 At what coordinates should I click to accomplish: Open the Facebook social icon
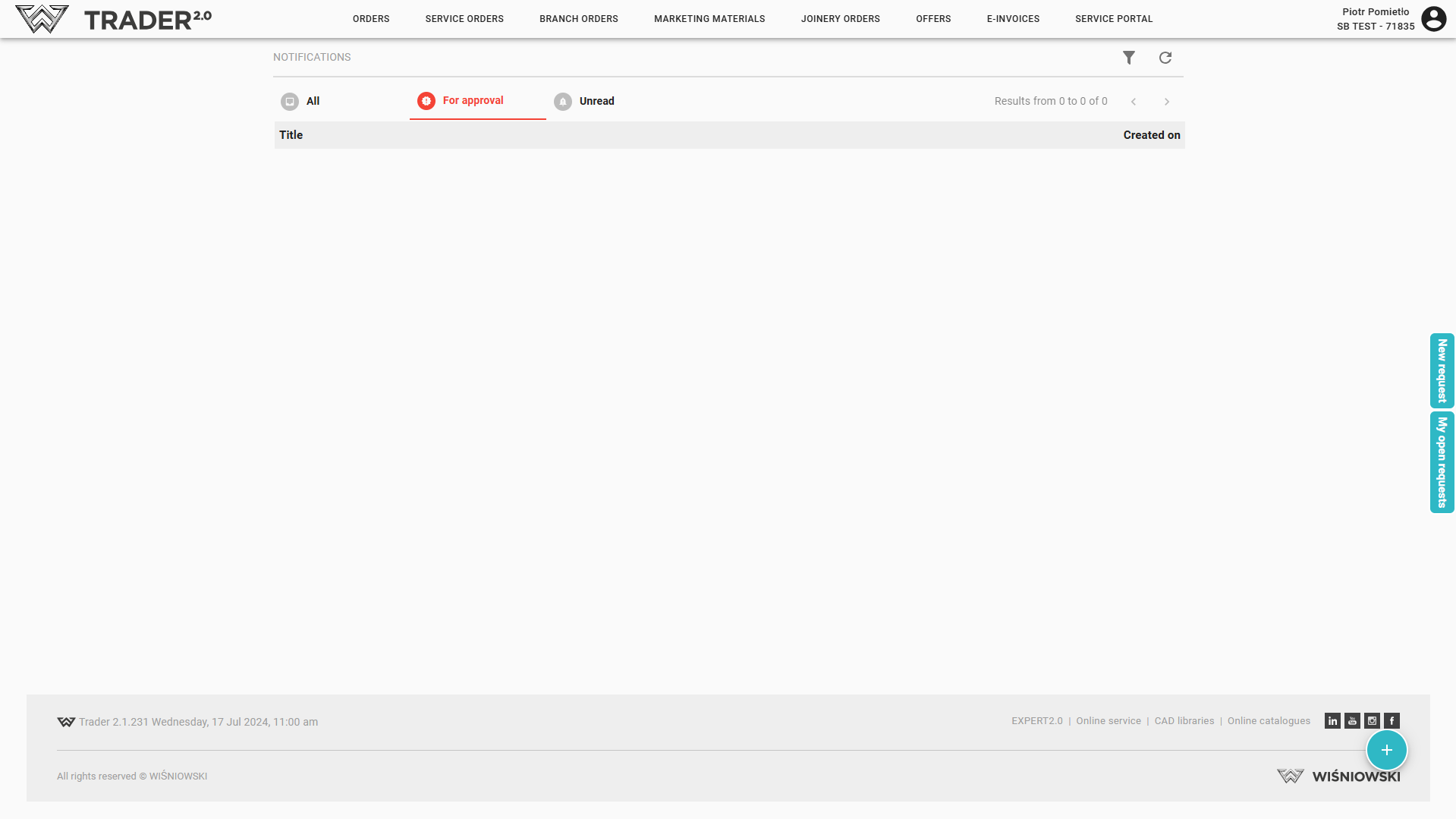pos(1392,721)
